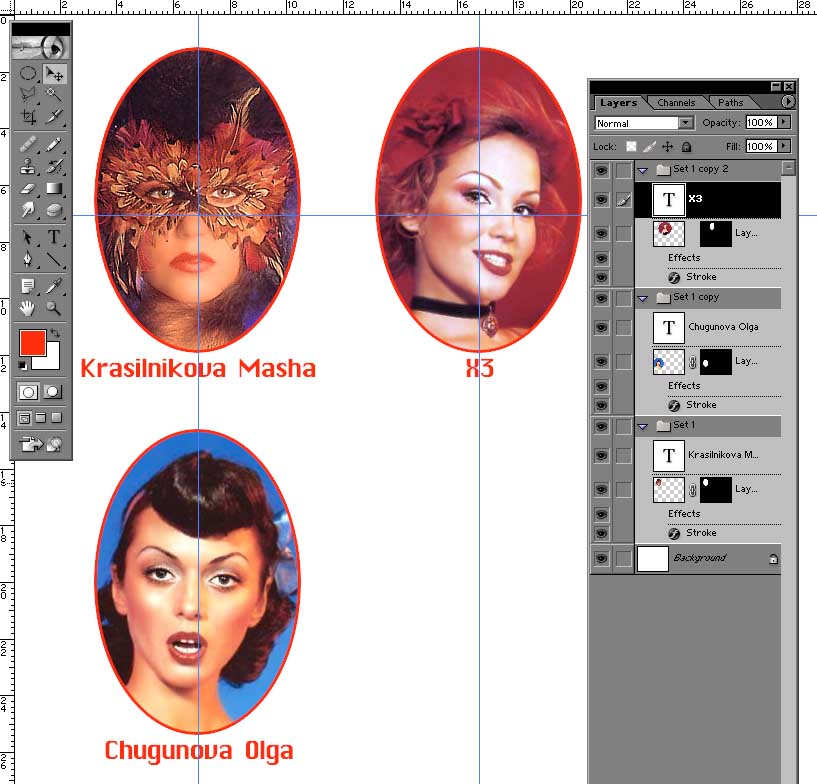Click the Fill percentage field

pos(761,146)
